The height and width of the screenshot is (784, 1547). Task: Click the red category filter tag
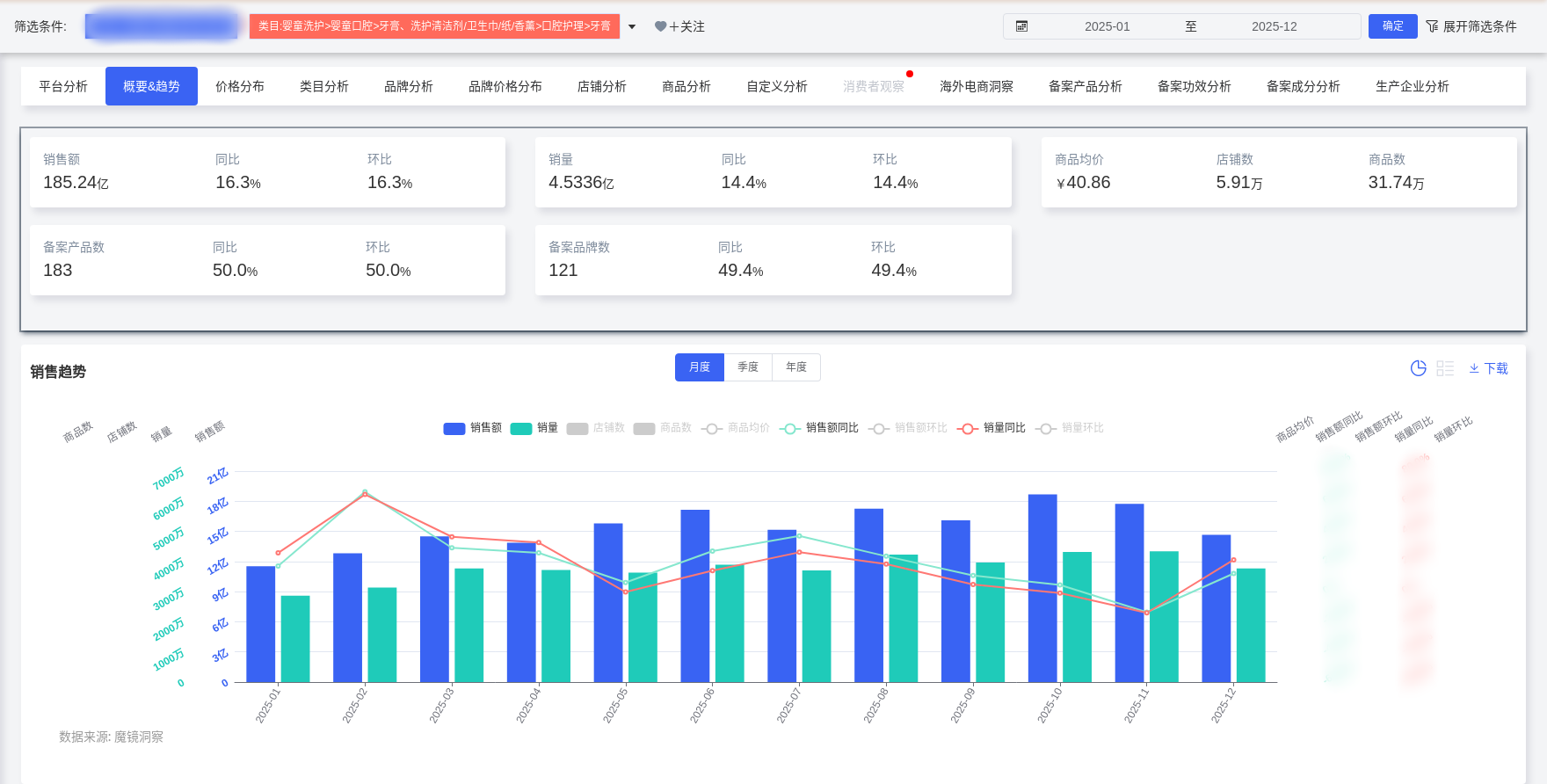pyautogui.click(x=434, y=26)
